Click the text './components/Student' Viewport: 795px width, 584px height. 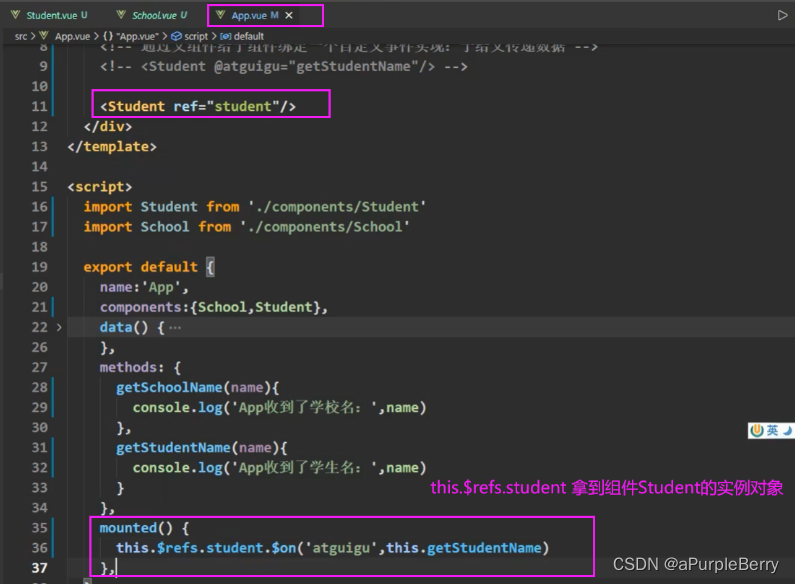[337, 207]
